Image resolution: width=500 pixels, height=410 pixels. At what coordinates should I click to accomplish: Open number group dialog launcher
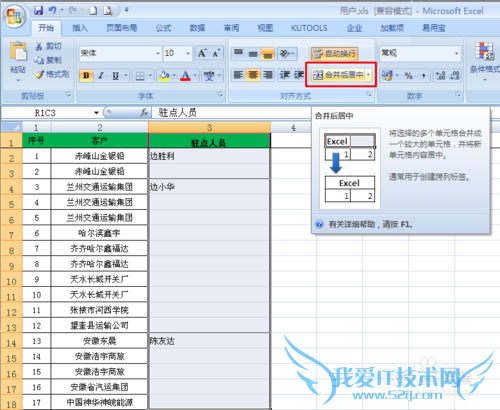click(458, 94)
